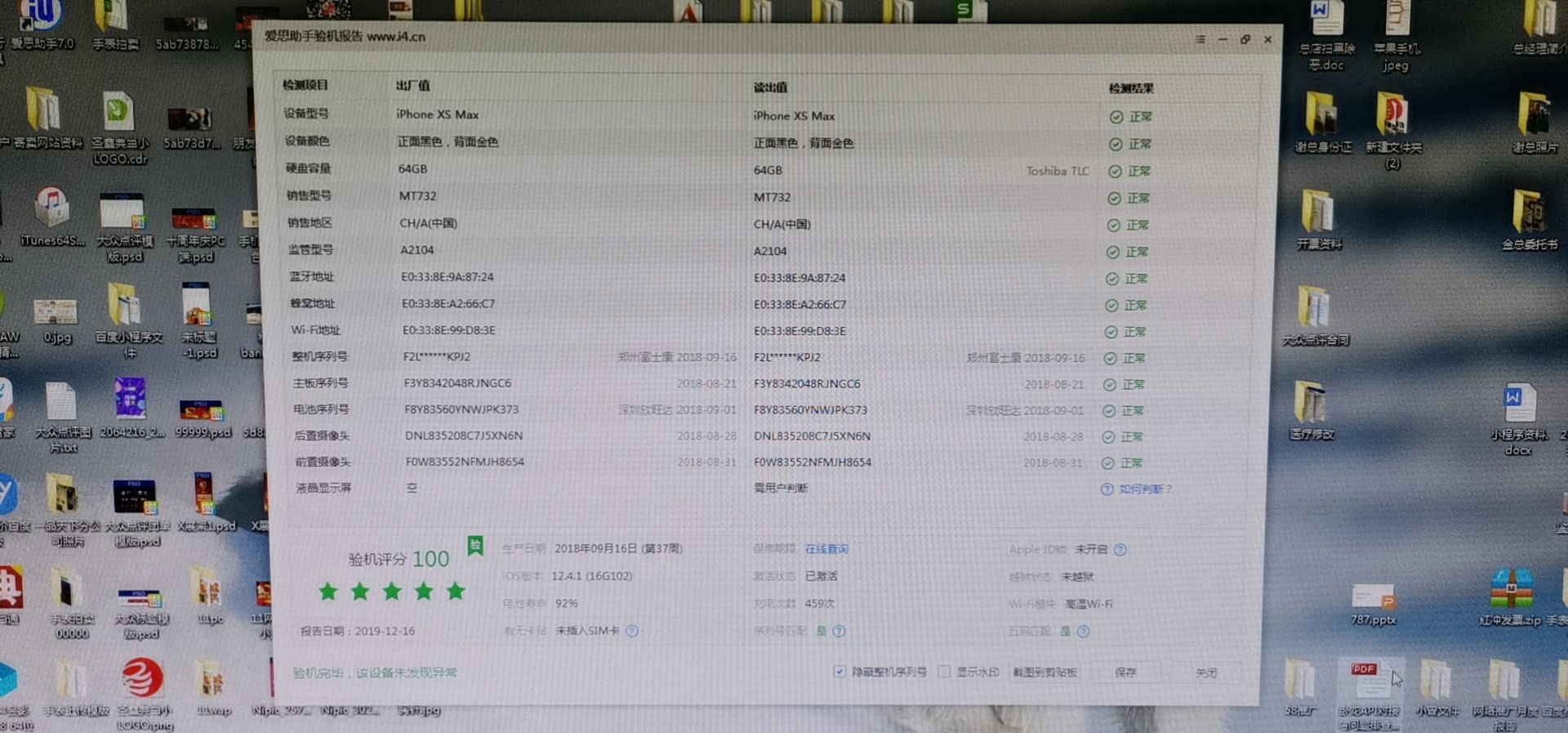Click help icon next to 五码匹配
Image resolution: width=1568 pixels, height=733 pixels.
[1083, 631]
